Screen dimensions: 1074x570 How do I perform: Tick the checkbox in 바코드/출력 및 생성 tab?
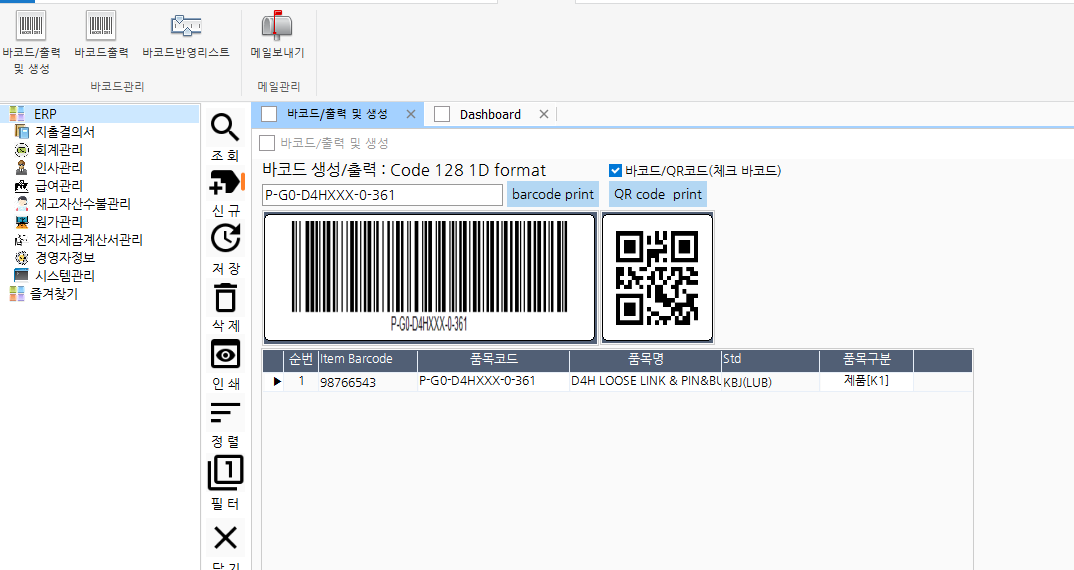pyautogui.click(x=269, y=114)
